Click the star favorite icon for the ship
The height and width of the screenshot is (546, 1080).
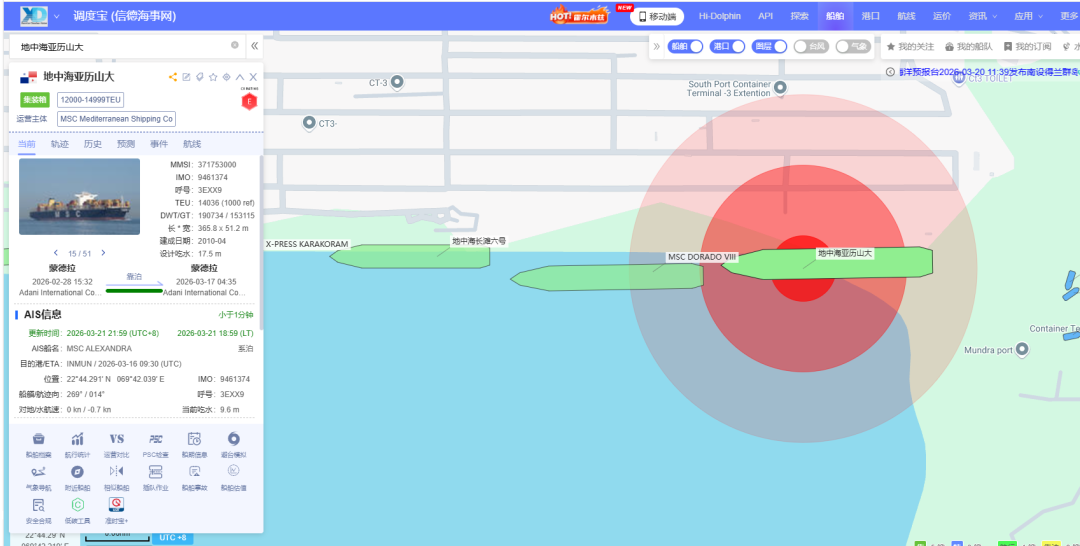pos(213,77)
